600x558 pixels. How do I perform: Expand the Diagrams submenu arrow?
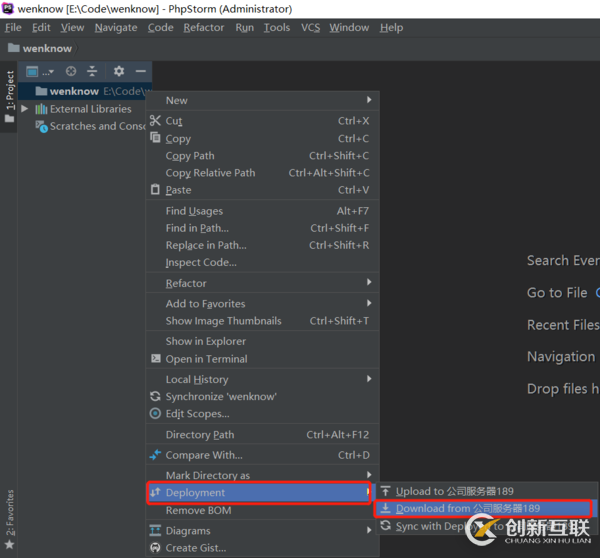point(369,530)
